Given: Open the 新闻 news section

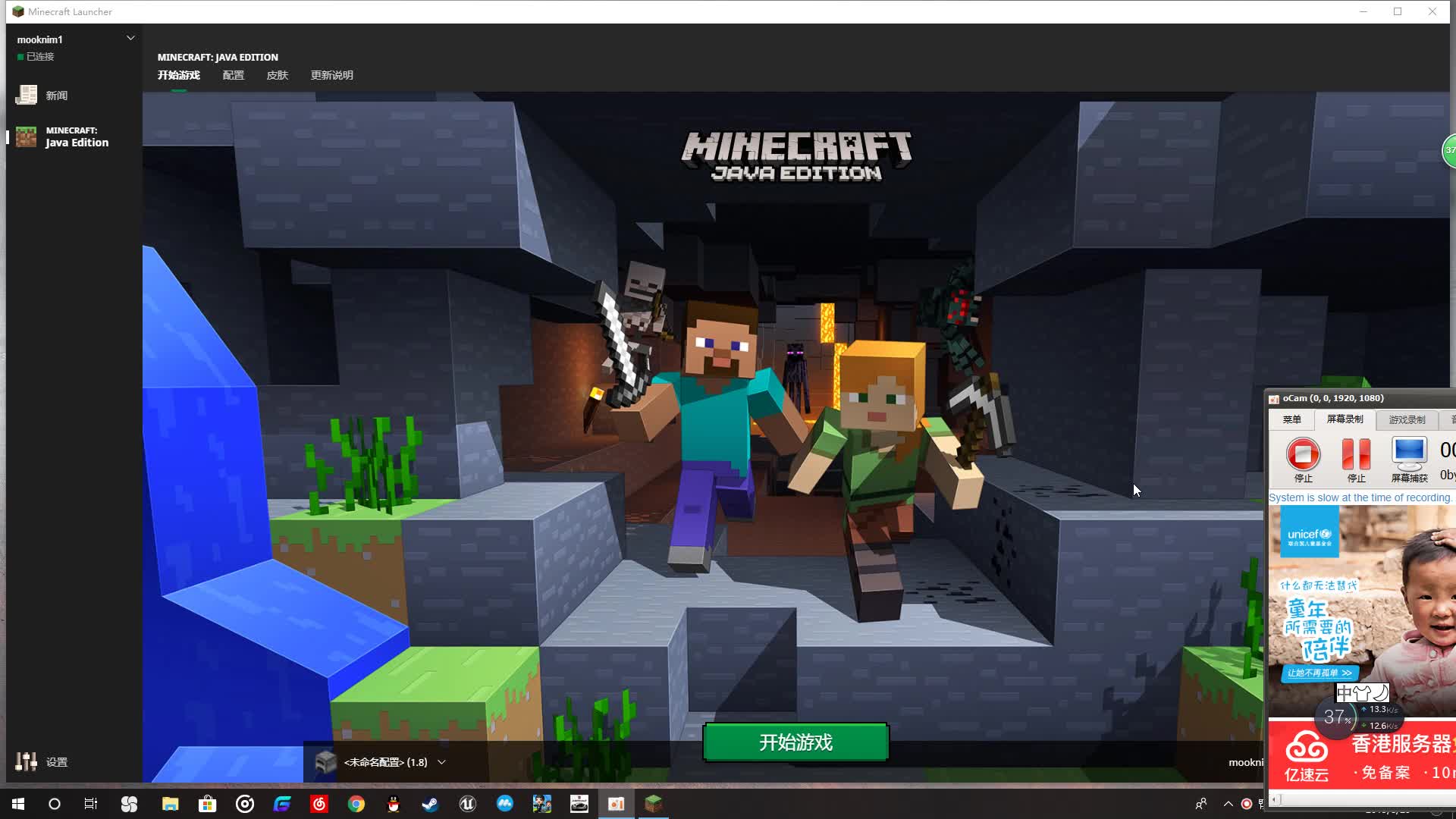Looking at the screenshot, I should [x=55, y=96].
